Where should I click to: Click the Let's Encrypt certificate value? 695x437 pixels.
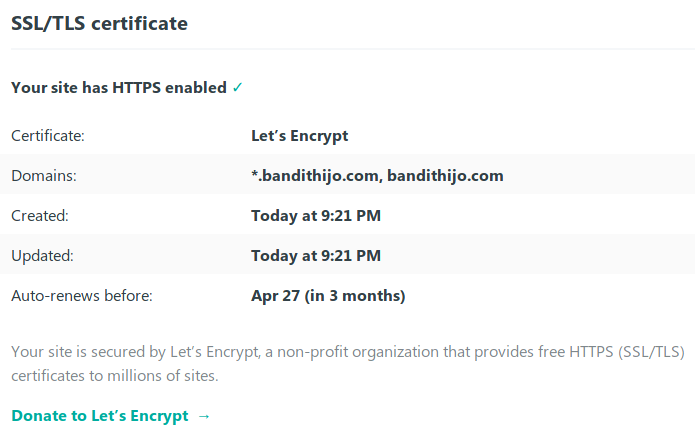click(299, 136)
